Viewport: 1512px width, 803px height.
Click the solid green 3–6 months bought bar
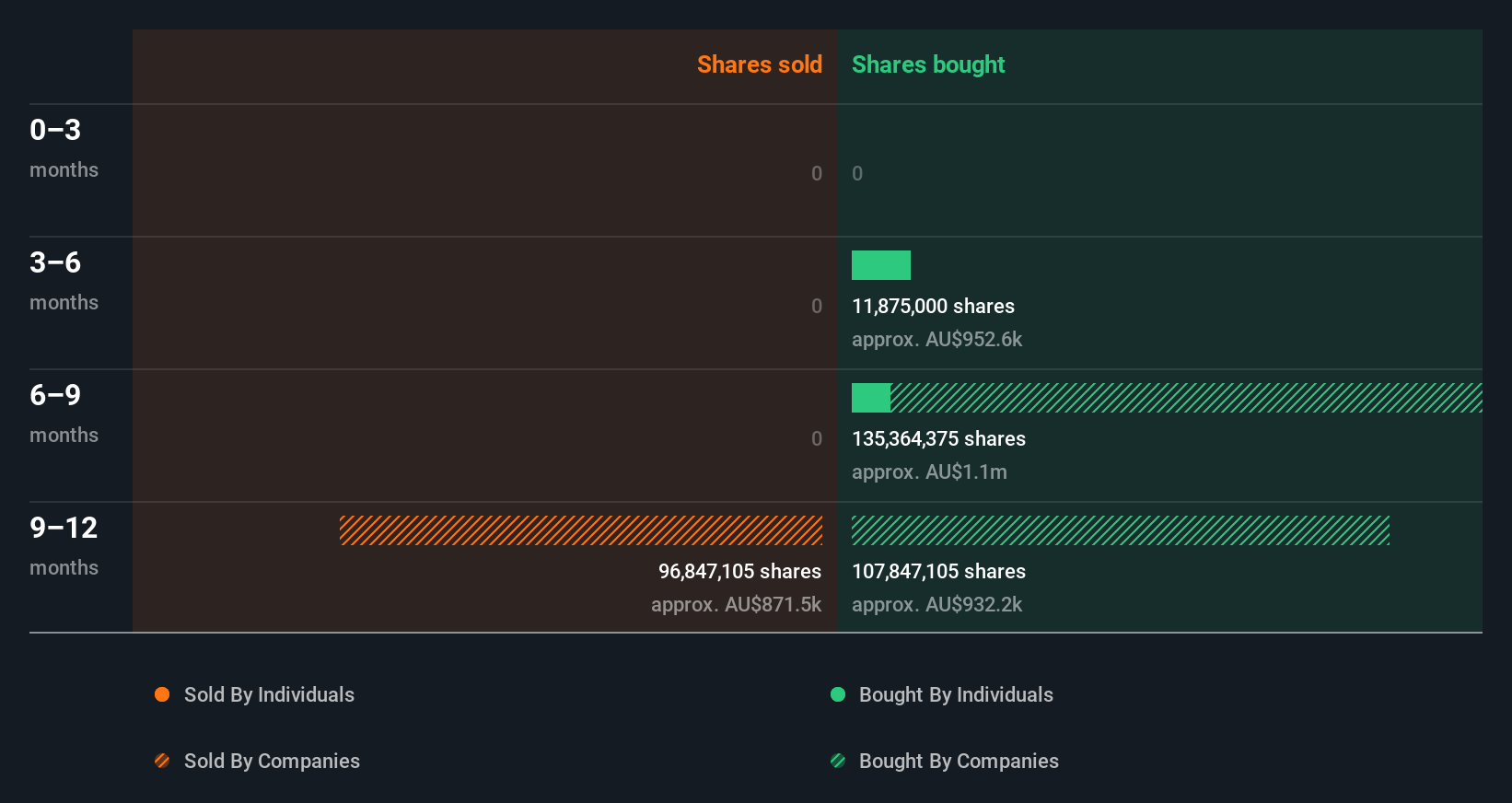pyautogui.click(x=880, y=265)
